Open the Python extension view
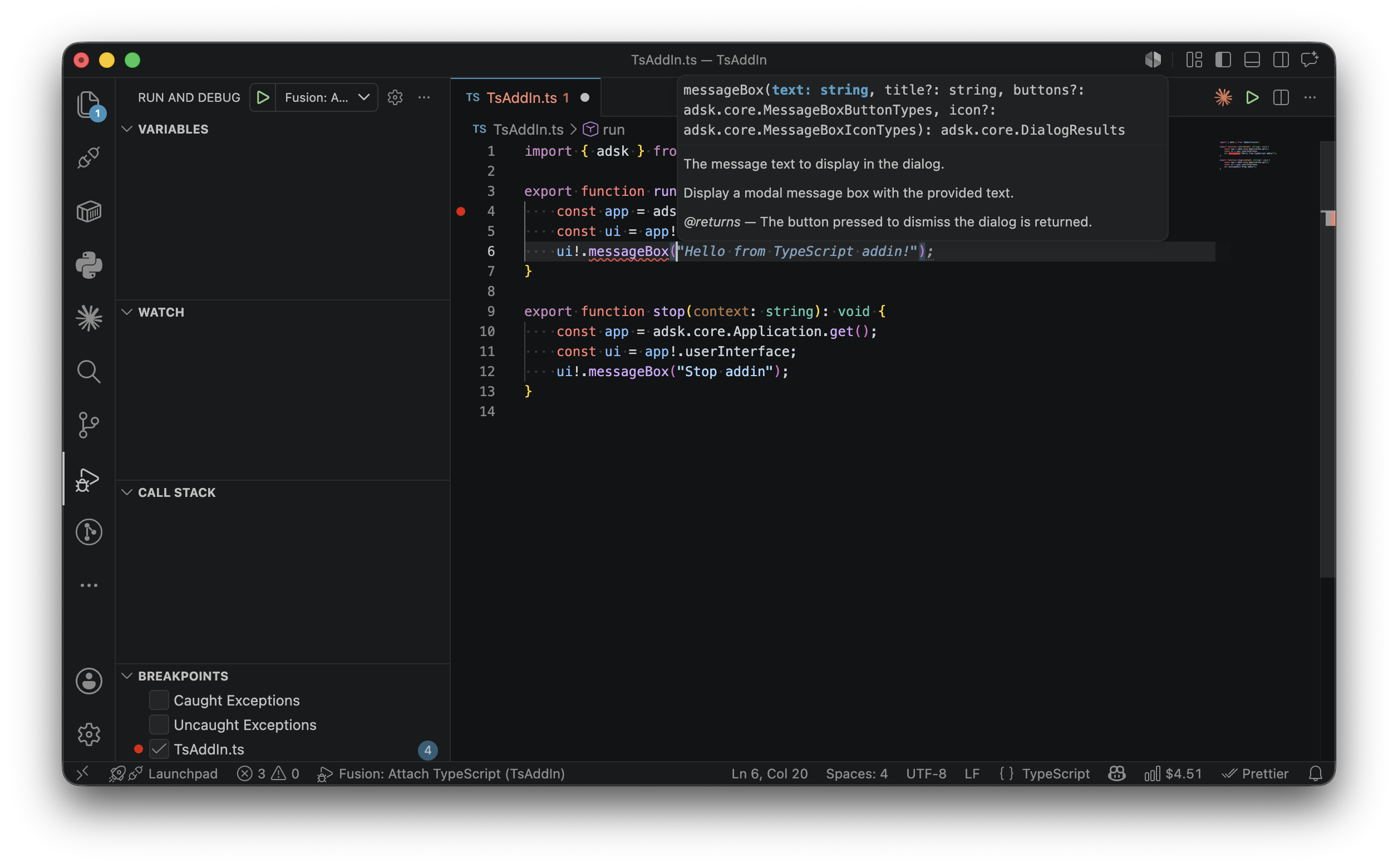The height and width of the screenshot is (868, 1398). point(89,265)
